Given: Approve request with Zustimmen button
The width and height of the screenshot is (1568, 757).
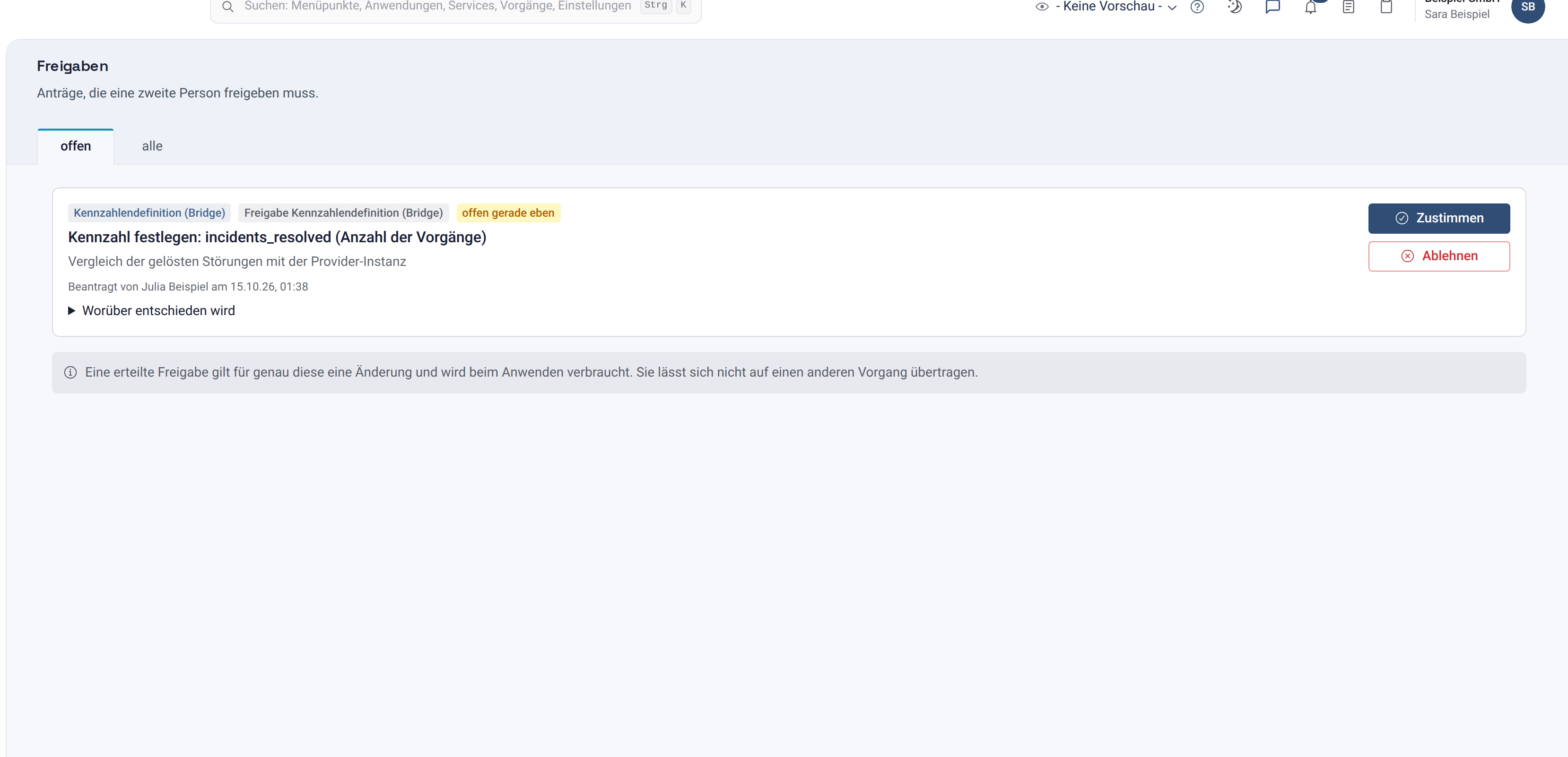Looking at the screenshot, I should point(1439,218).
